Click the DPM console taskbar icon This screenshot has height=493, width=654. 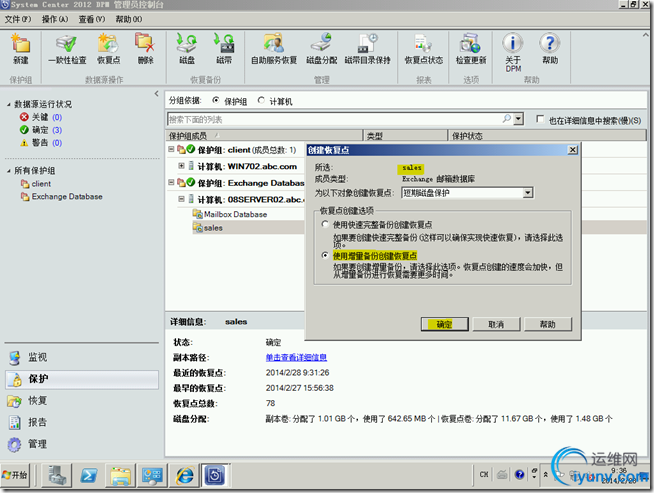pos(215,475)
